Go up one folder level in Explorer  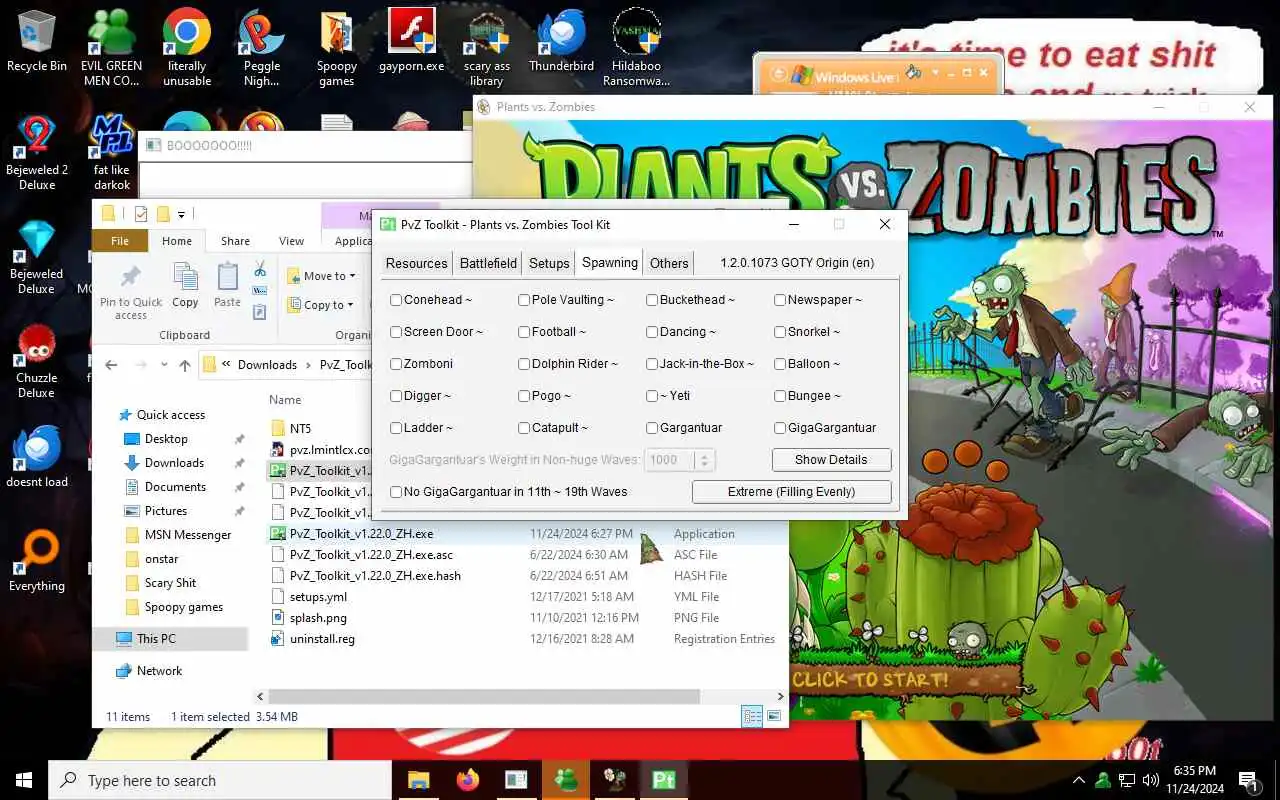pyautogui.click(x=185, y=365)
